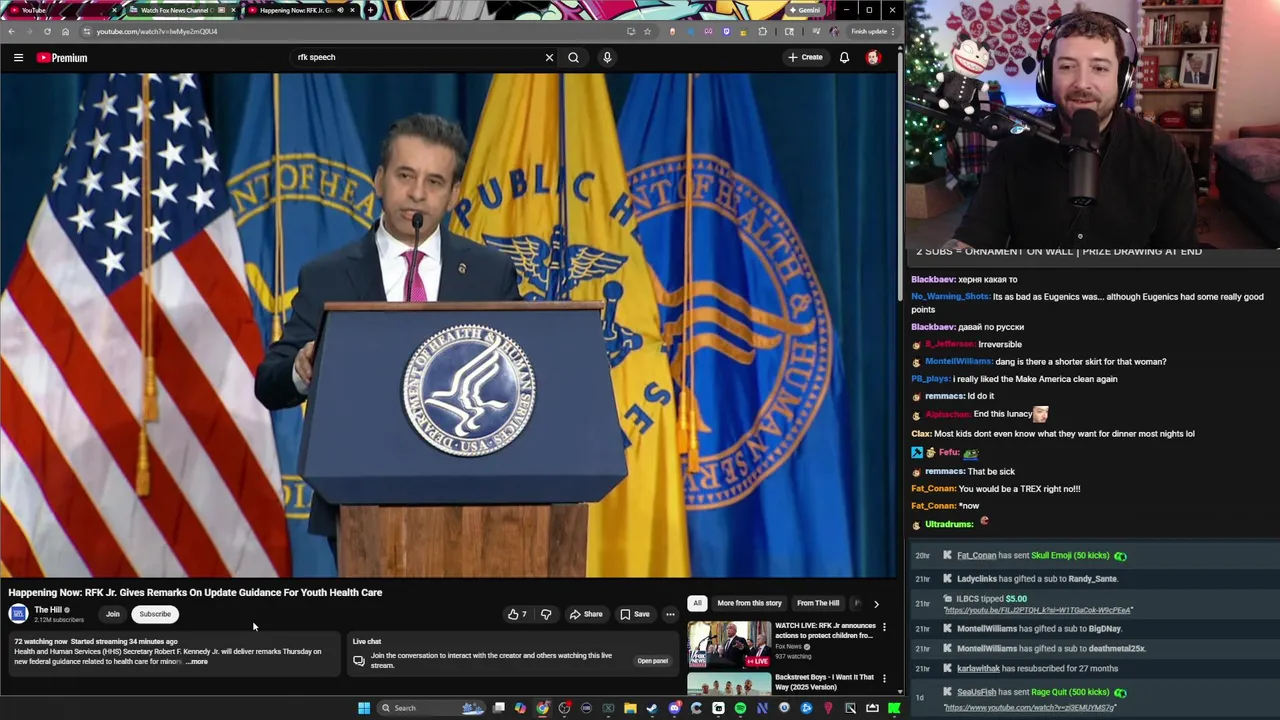This screenshot has height=720, width=1280.
Task: Click Clax username in chat
Action: (x=921, y=434)
